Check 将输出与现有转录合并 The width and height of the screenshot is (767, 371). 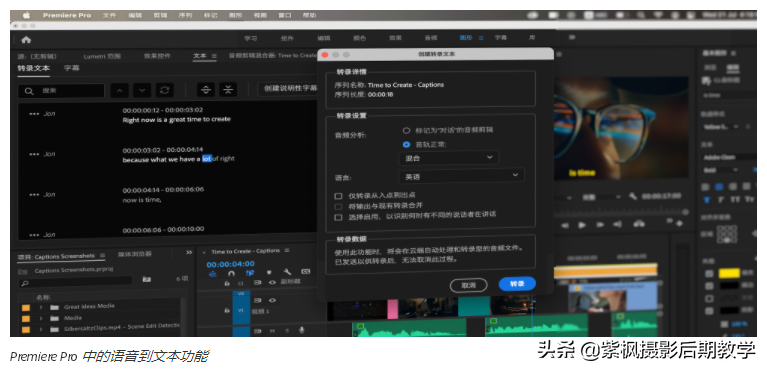coord(338,206)
